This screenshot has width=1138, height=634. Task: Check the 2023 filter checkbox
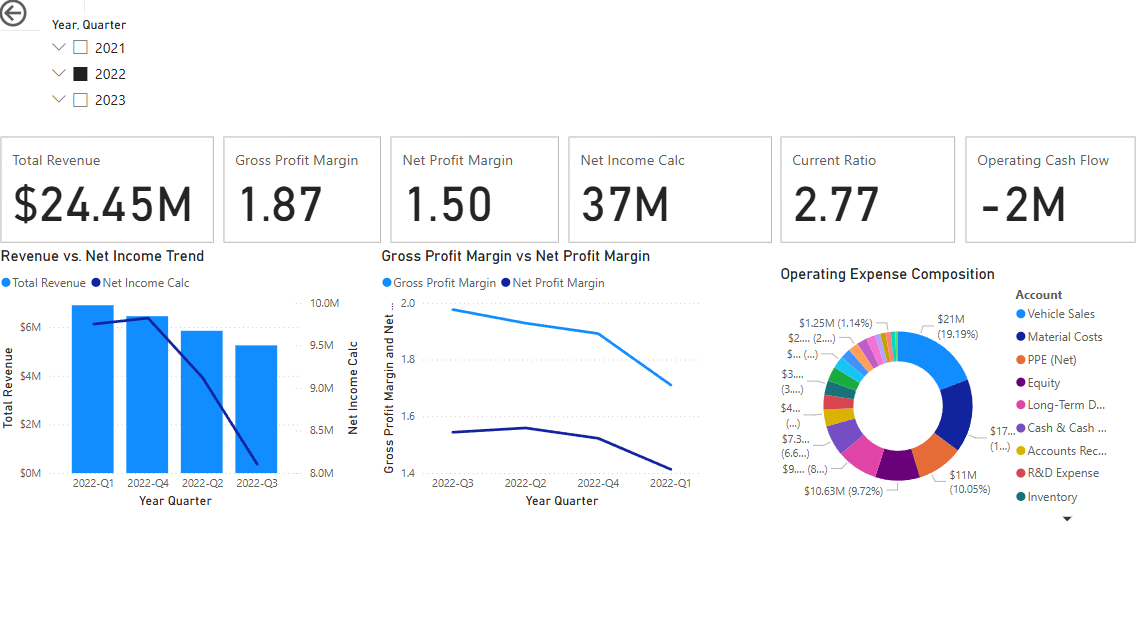(x=79, y=99)
